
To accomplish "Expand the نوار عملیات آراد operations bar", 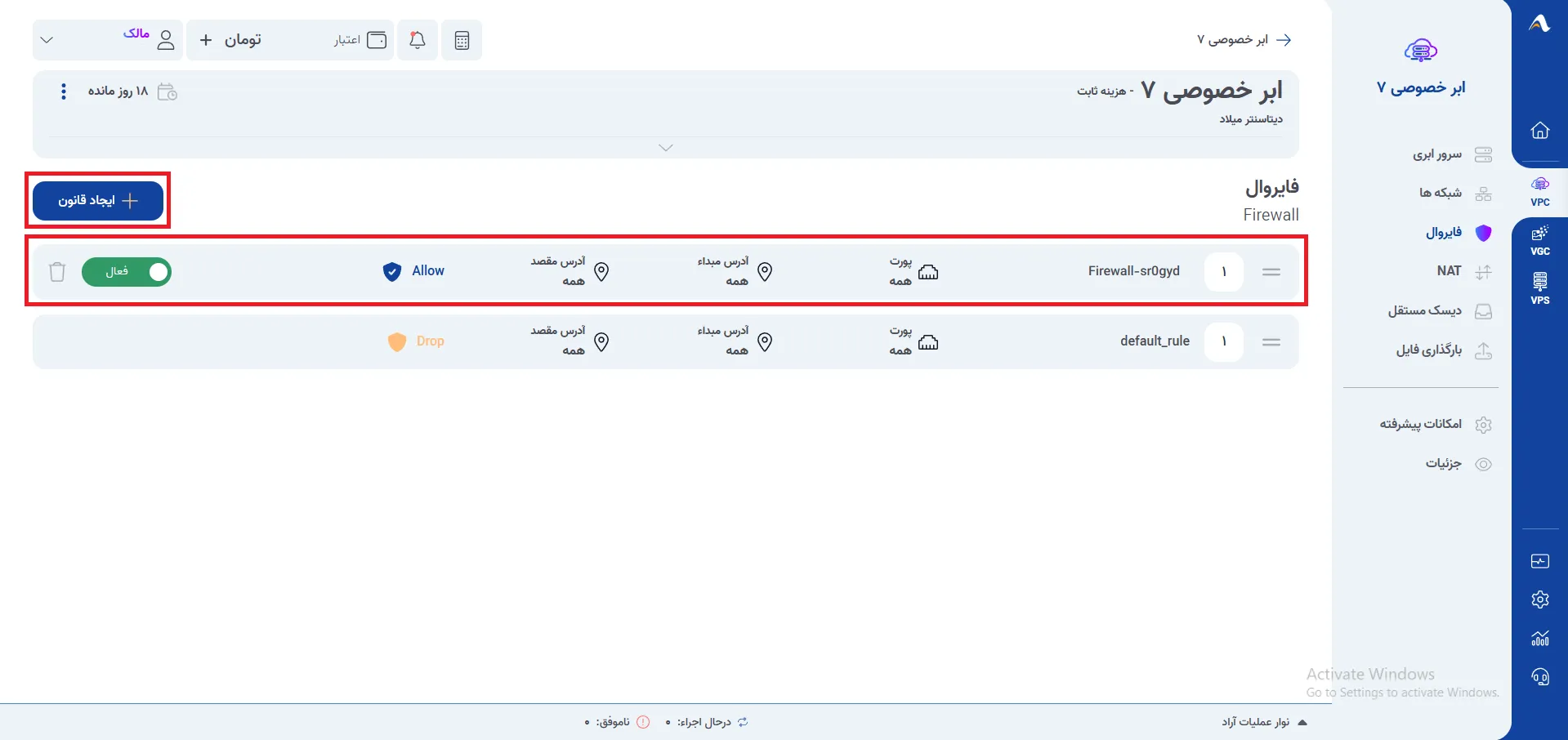I will click(x=1265, y=722).
